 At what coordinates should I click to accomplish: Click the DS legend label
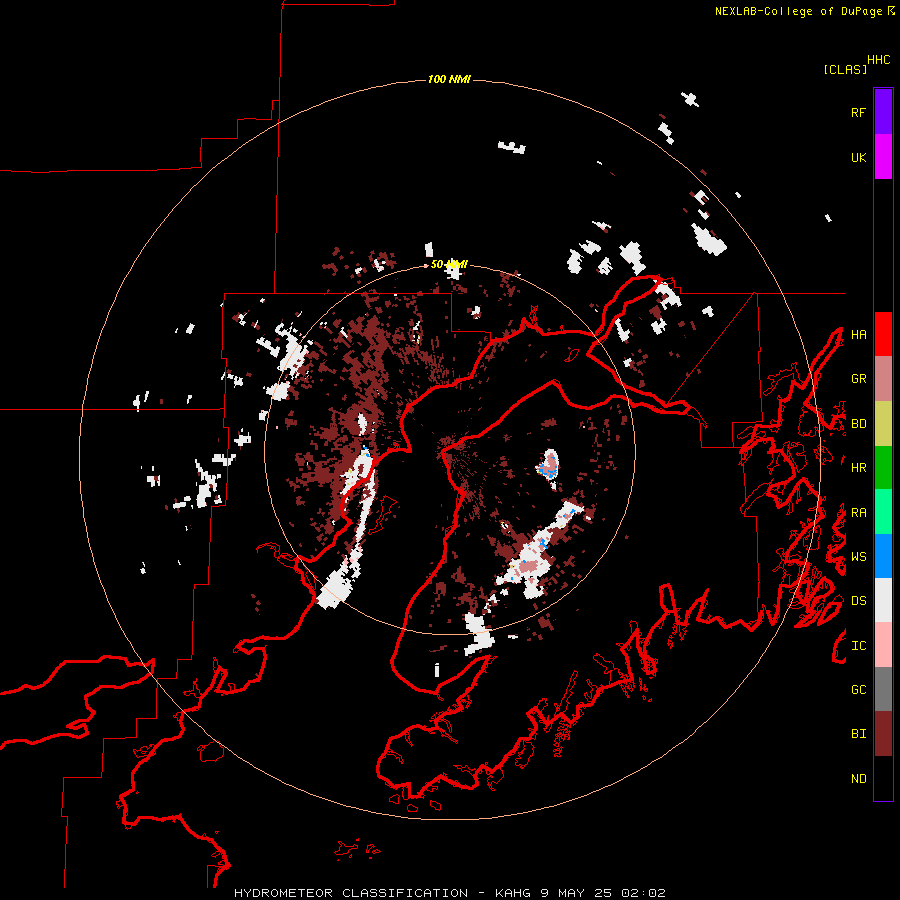coord(858,601)
